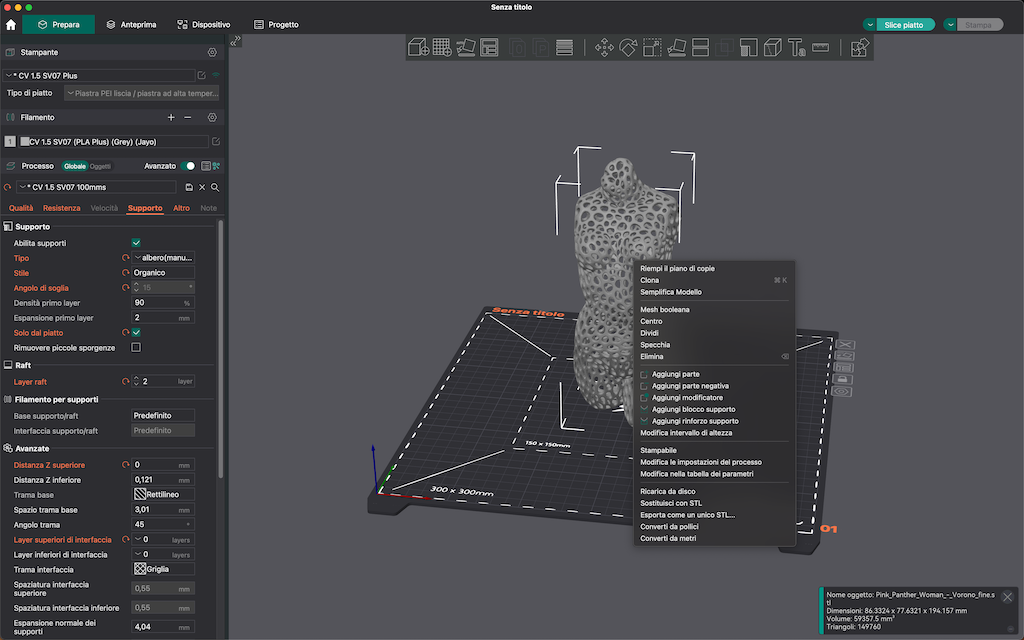Click the Densità primo layer field
The image size is (1024, 640).
tap(163, 303)
